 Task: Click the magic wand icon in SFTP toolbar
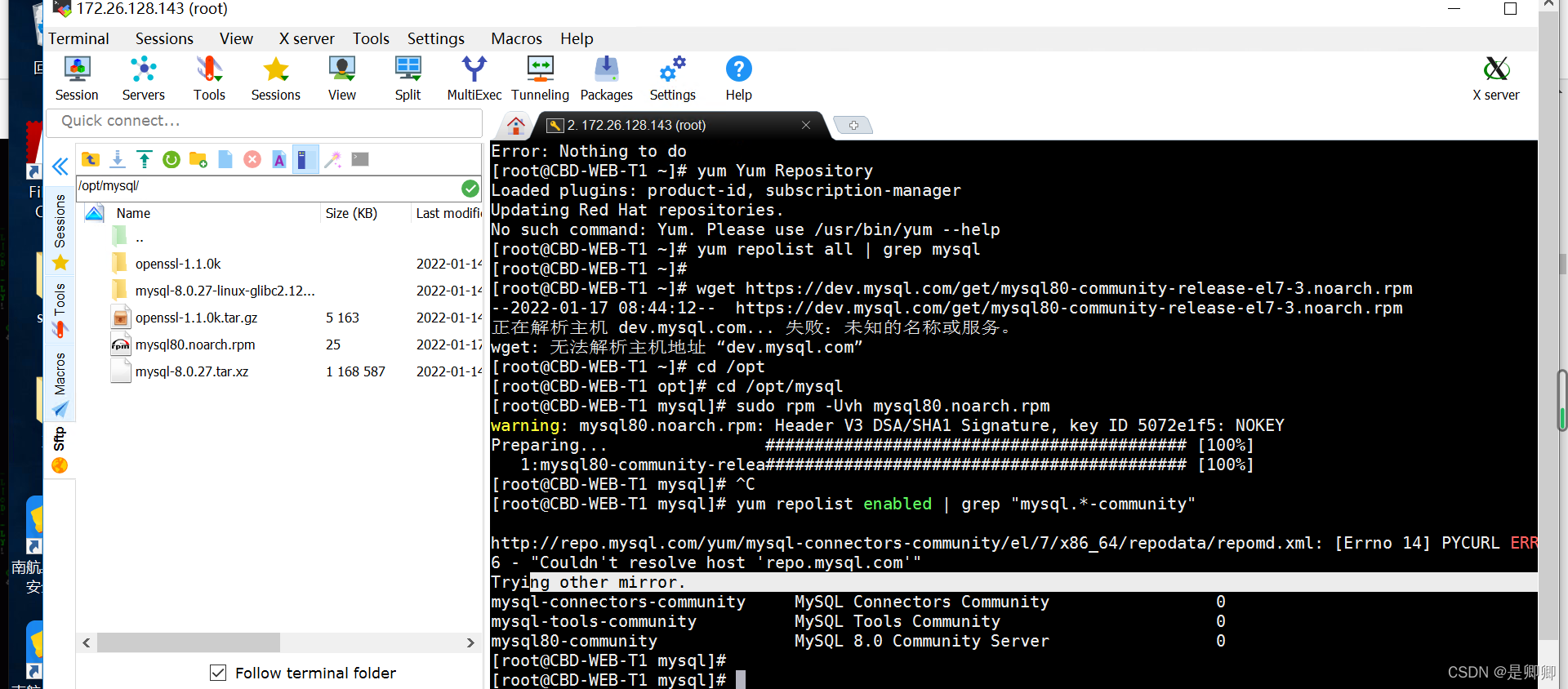(x=332, y=159)
